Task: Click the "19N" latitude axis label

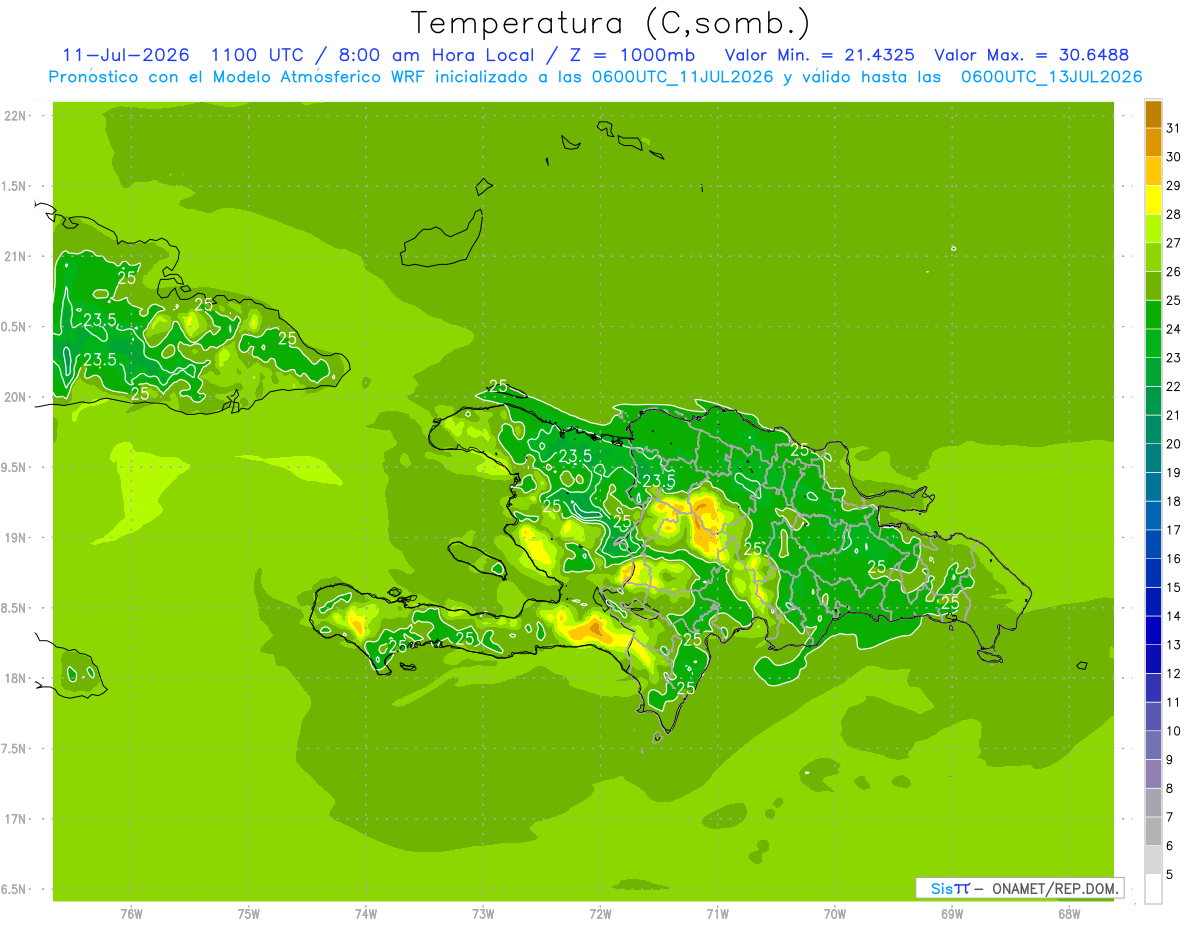Action: pyautogui.click(x=16, y=537)
